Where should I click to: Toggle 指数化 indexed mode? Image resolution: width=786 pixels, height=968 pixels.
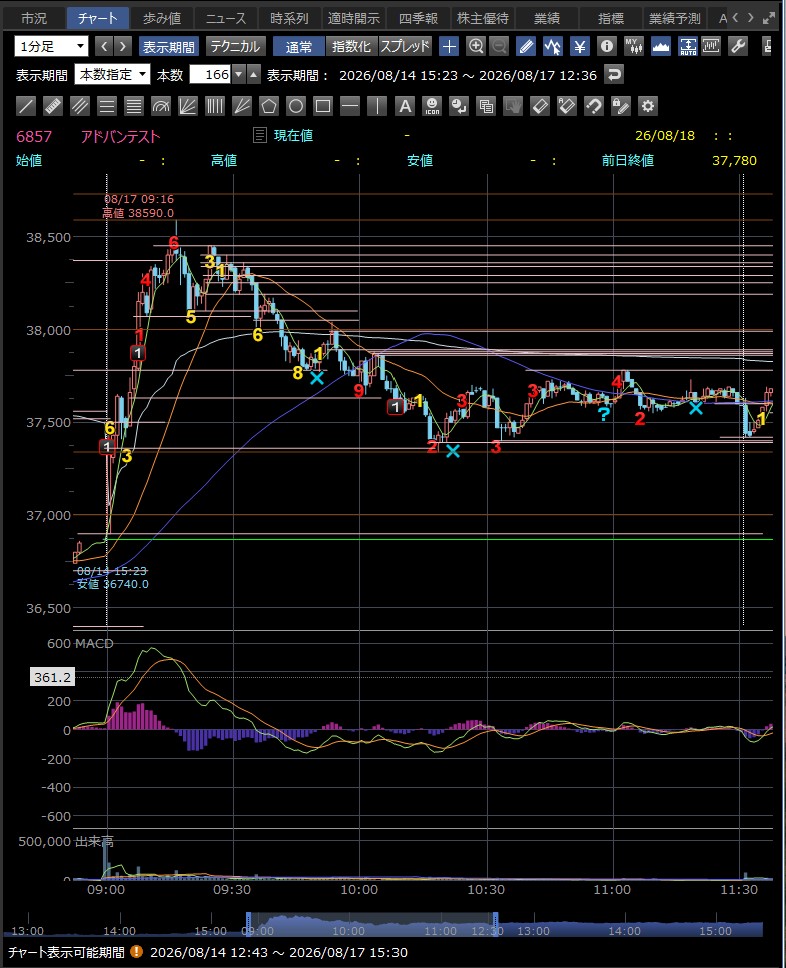(351, 46)
